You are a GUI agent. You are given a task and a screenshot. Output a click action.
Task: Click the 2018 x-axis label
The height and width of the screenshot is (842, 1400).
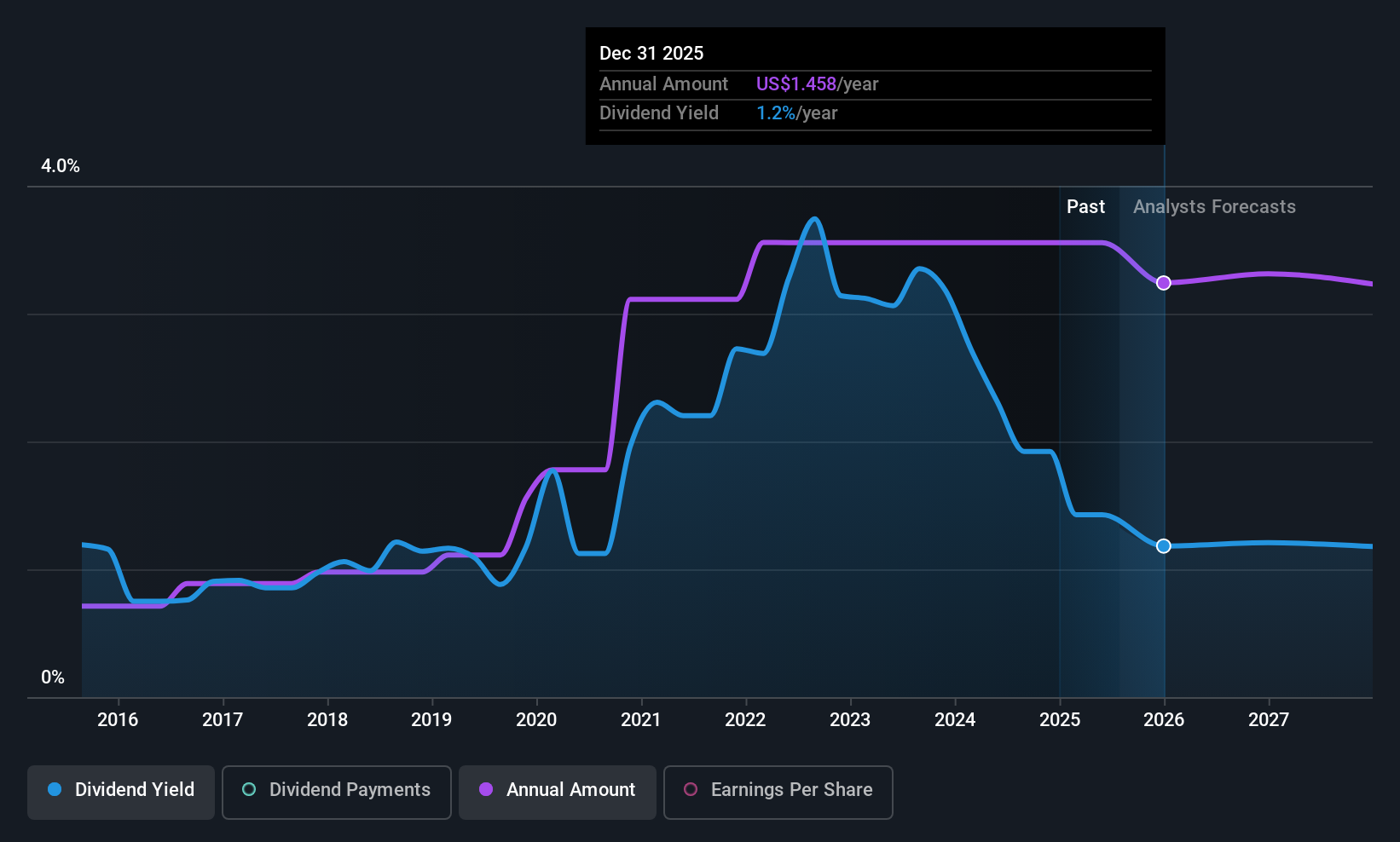click(x=327, y=720)
